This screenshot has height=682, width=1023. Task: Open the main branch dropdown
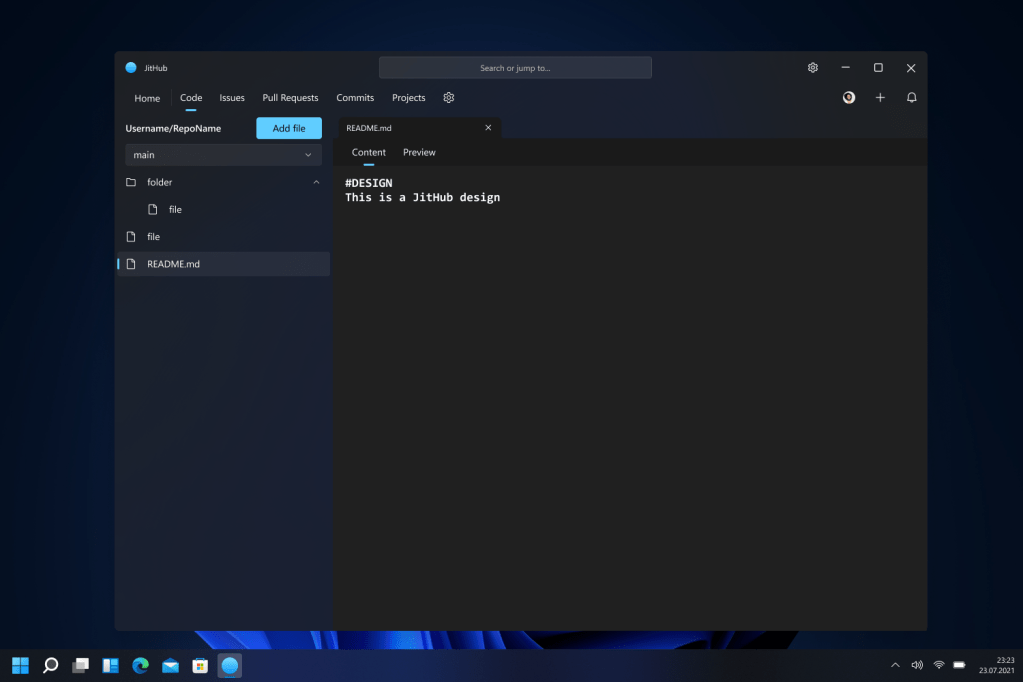click(x=223, y=155)
